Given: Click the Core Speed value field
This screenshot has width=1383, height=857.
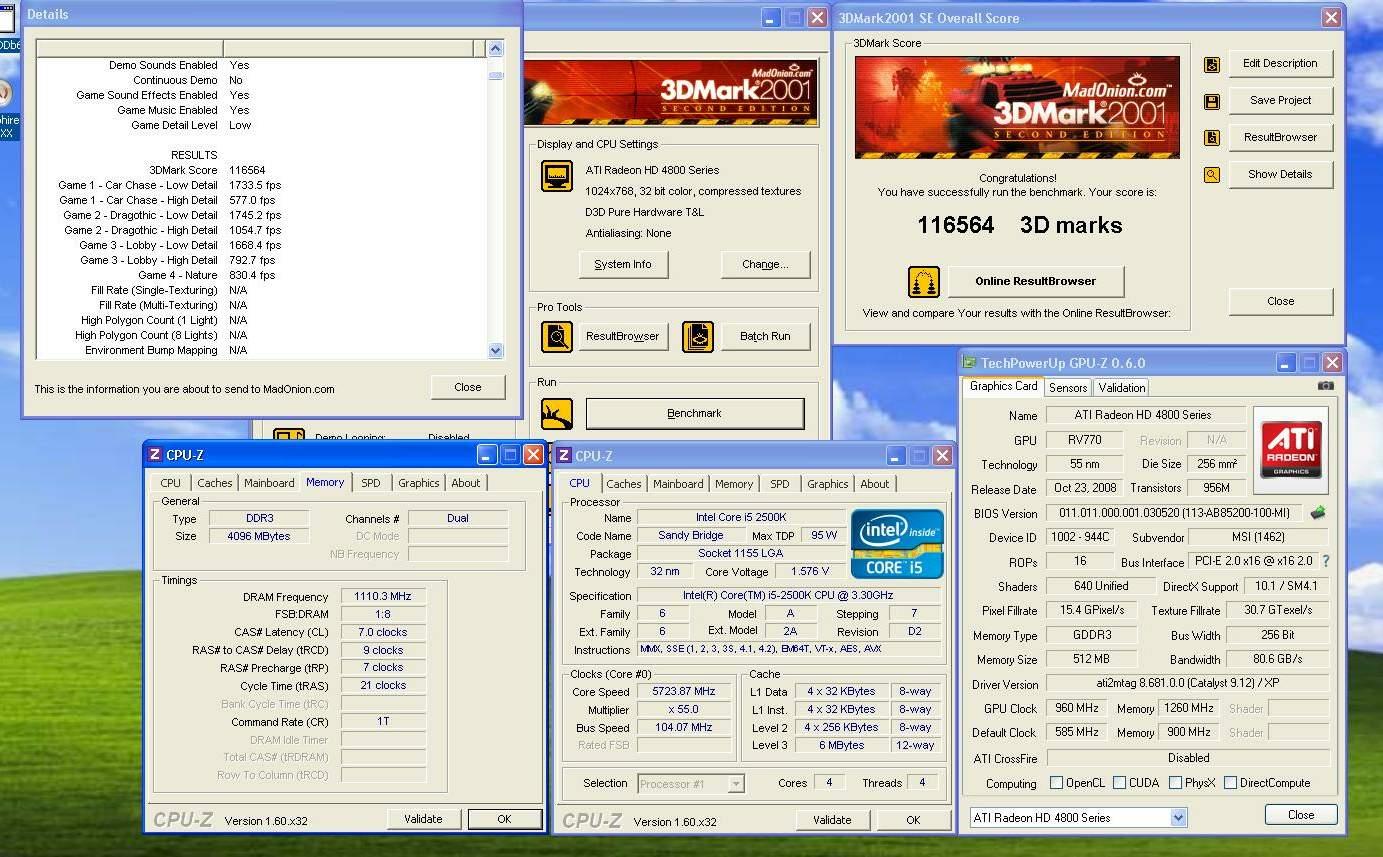Looking at the screenshot, I should pos(684,692).
